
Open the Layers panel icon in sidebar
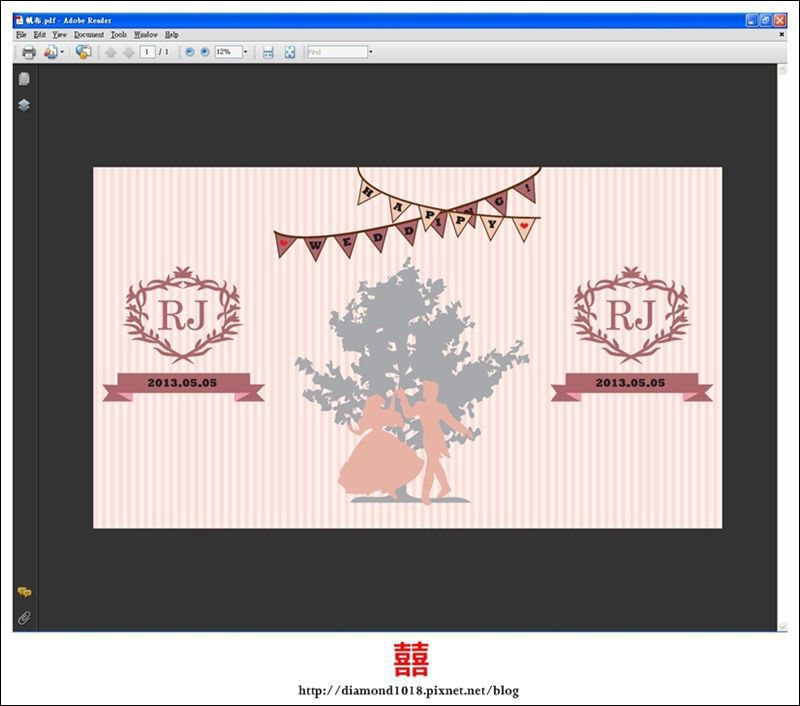click(24, 105)
